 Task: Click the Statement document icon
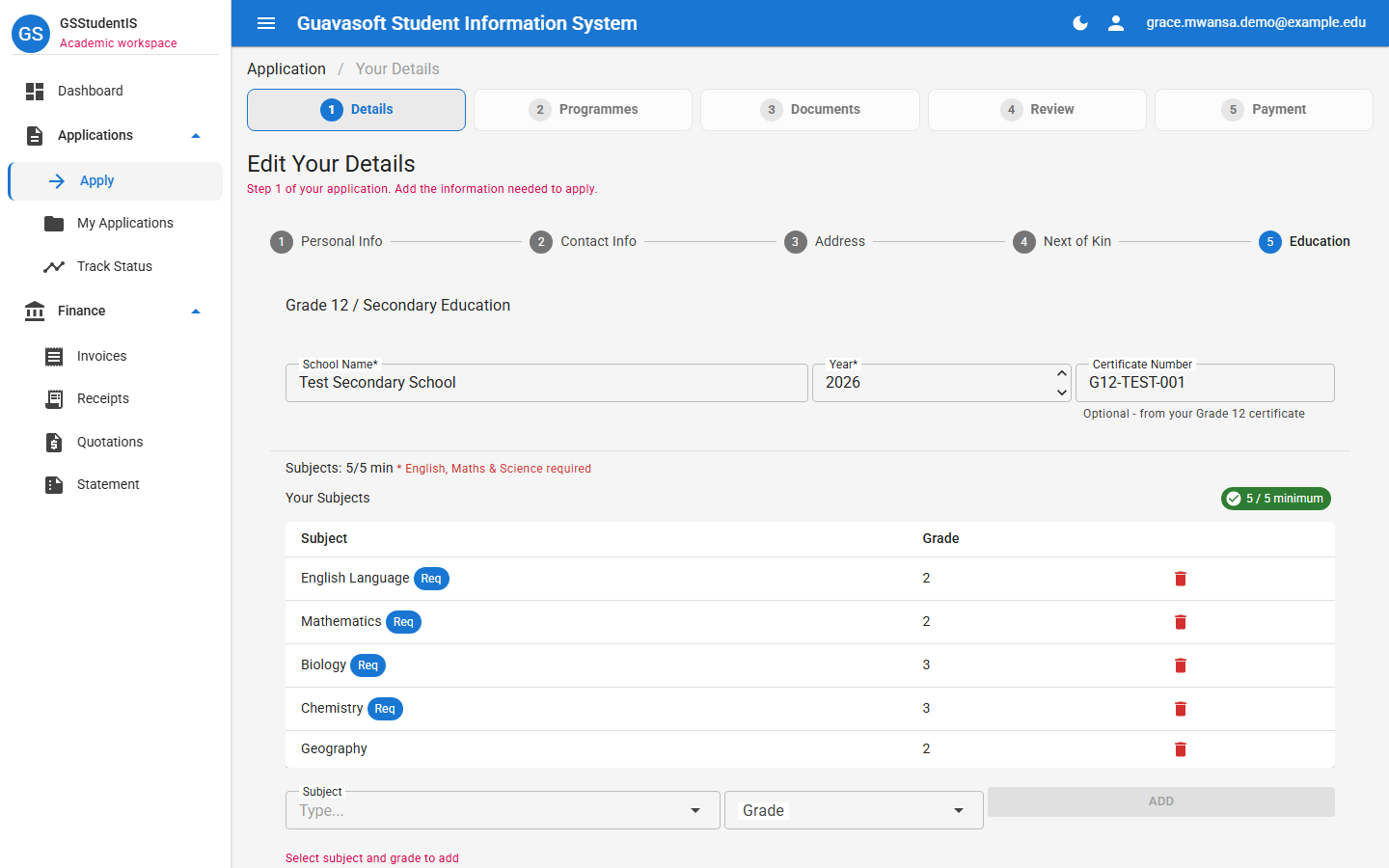pos(54,485)
